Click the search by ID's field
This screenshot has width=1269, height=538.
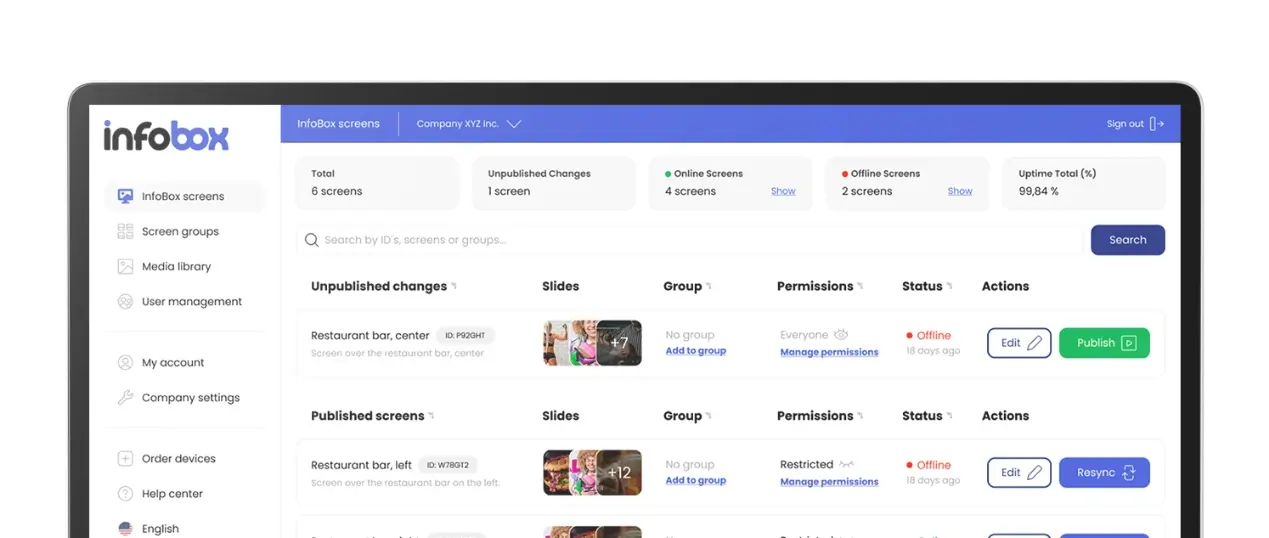point(690,240)
